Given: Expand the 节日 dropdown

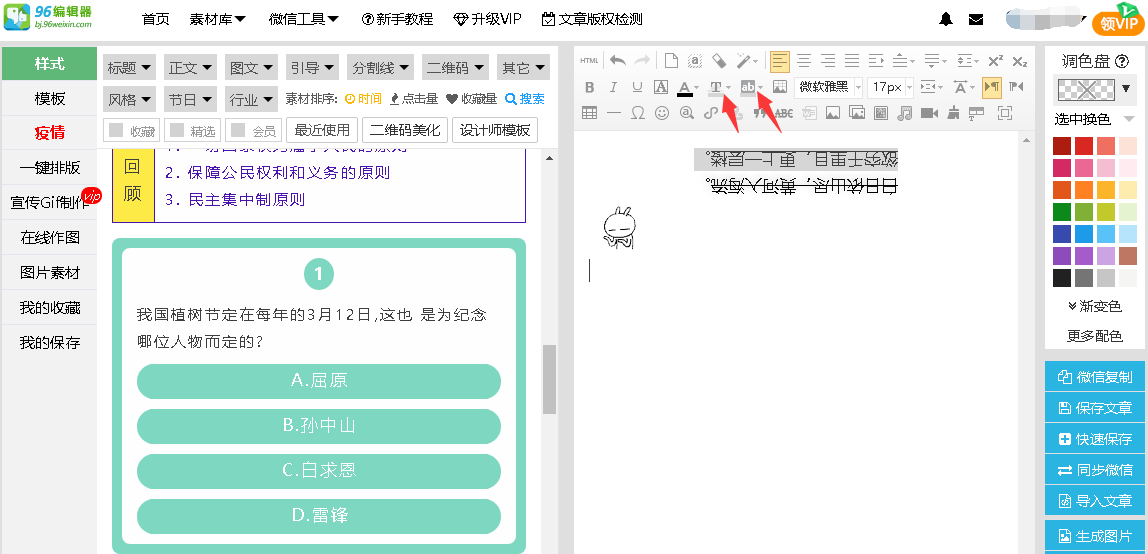Looking at the screenshot, I should point(190,98).
